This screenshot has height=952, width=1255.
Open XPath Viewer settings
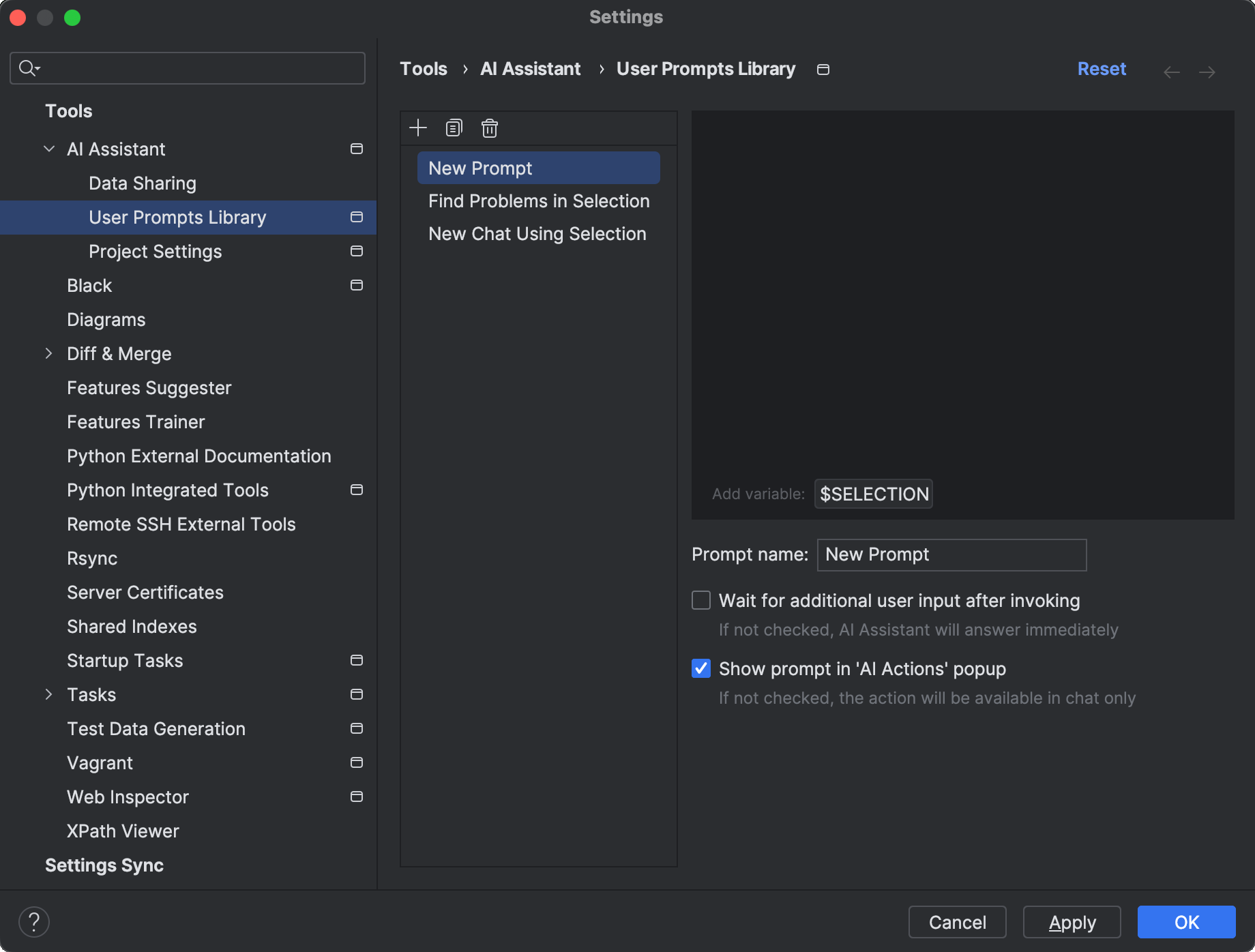tap(123, 831)
